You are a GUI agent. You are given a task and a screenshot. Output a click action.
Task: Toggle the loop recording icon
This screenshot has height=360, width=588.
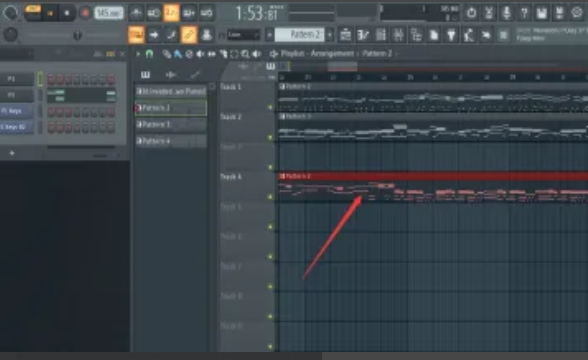206,14
